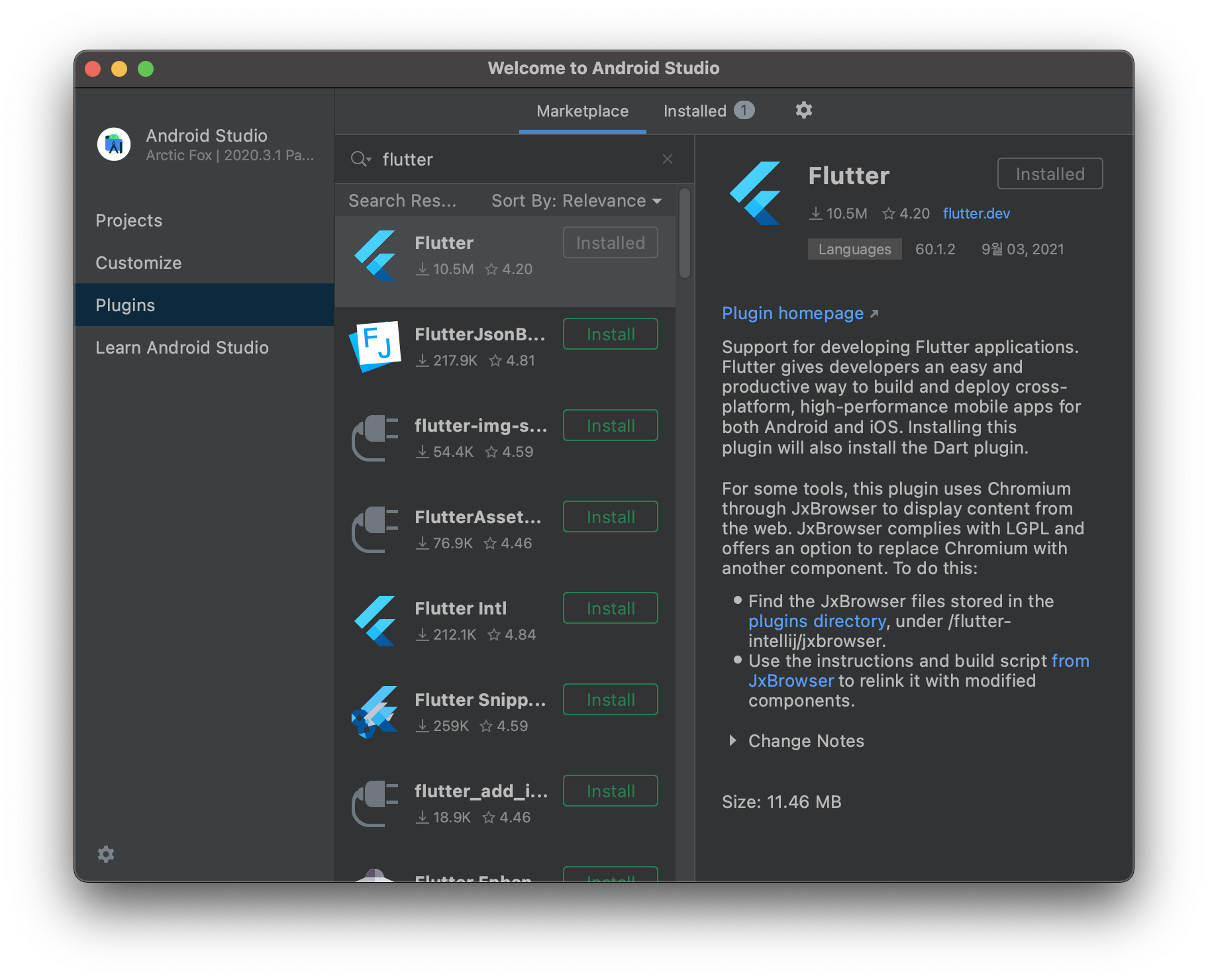Click the large Flutter logo in details

click(756, 193)
